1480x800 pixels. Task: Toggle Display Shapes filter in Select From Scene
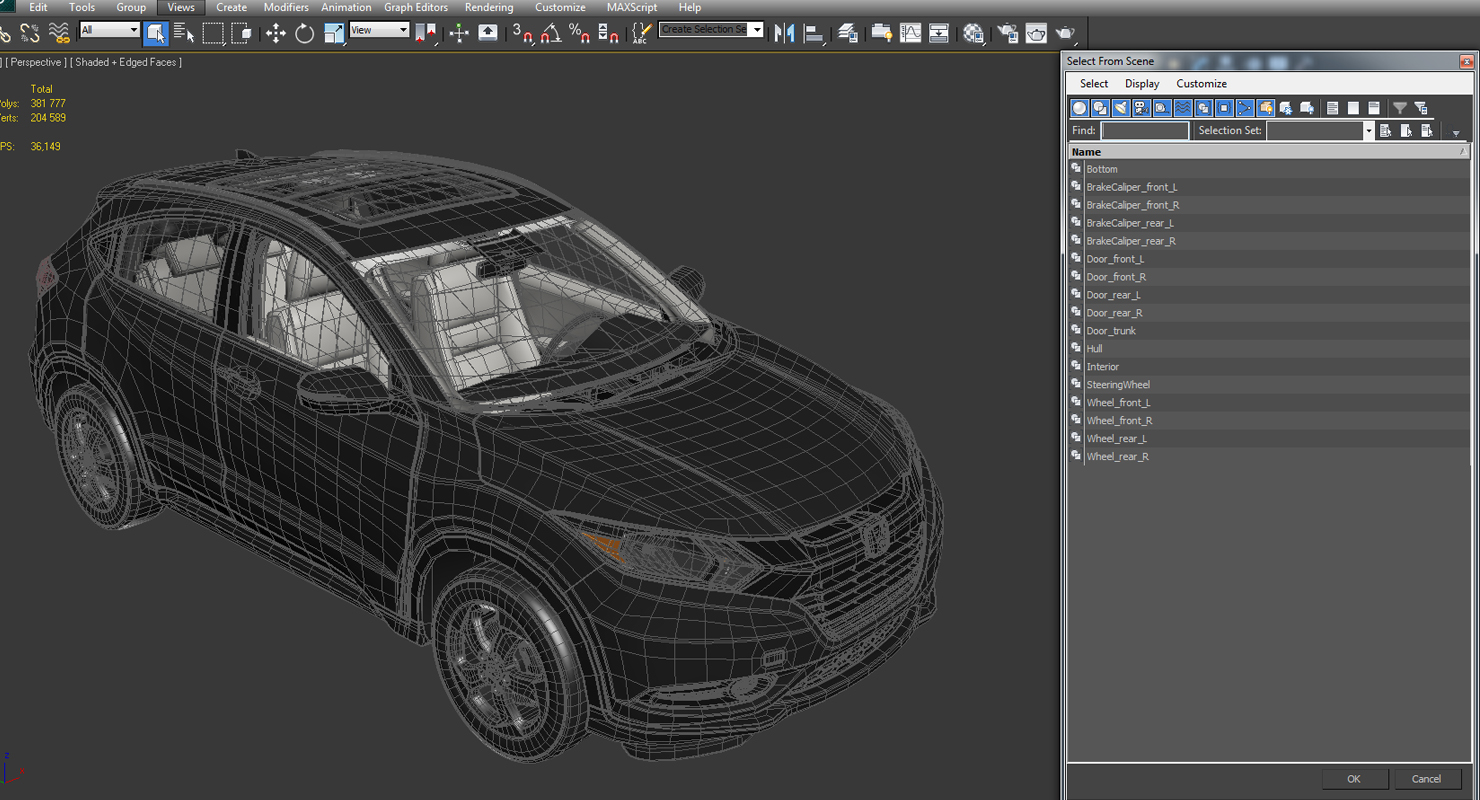coord(1100,108)
